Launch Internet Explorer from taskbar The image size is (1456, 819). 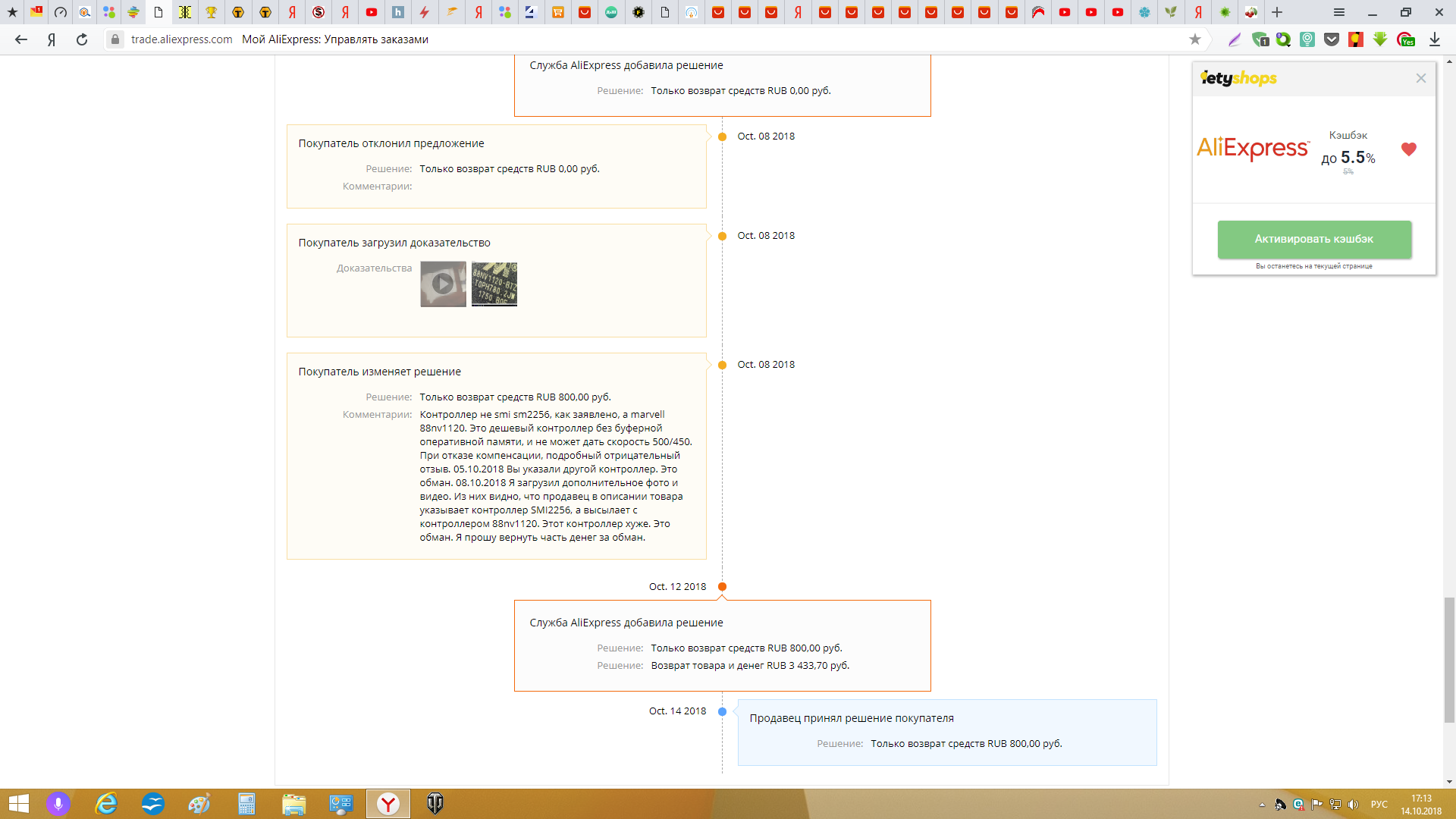point(106,804)
